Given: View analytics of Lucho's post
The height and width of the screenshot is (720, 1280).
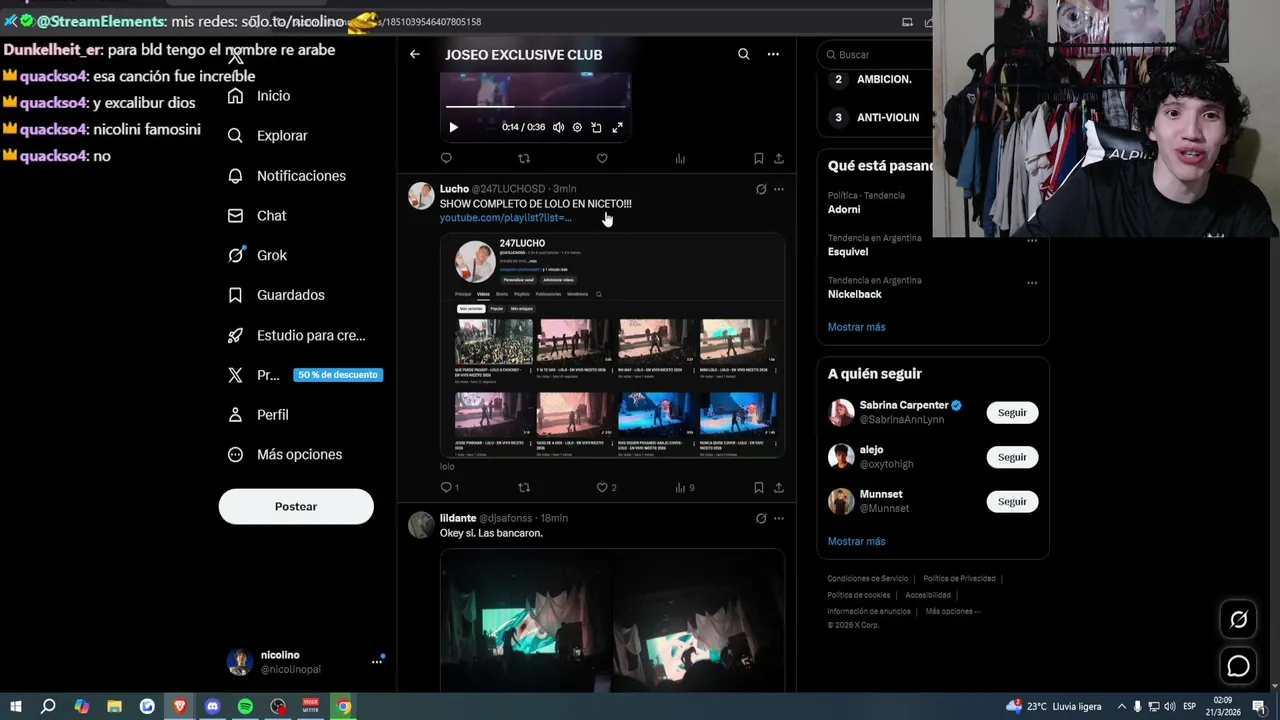Looking at the screenshot, I should (684, 487).
